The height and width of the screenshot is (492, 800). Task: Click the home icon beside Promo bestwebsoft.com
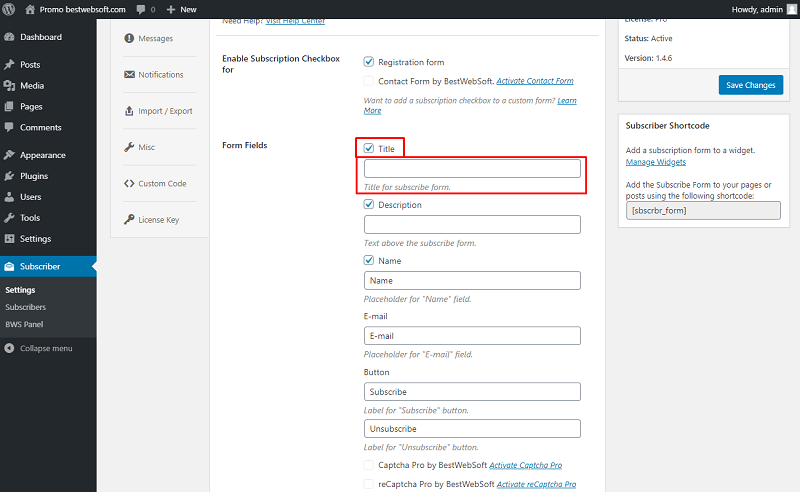coord(30,9)
